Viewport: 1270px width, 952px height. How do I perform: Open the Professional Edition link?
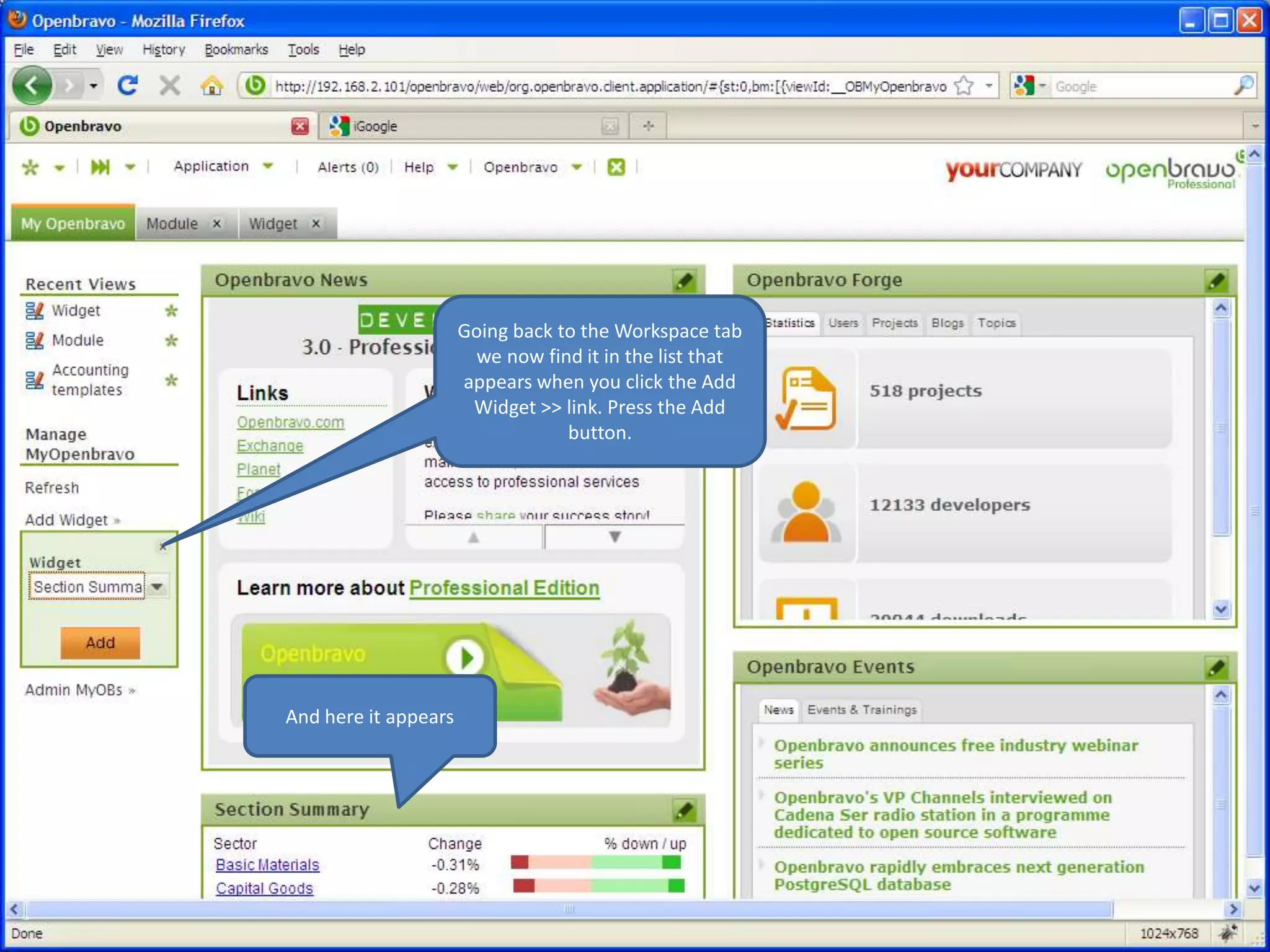point(504,588)
